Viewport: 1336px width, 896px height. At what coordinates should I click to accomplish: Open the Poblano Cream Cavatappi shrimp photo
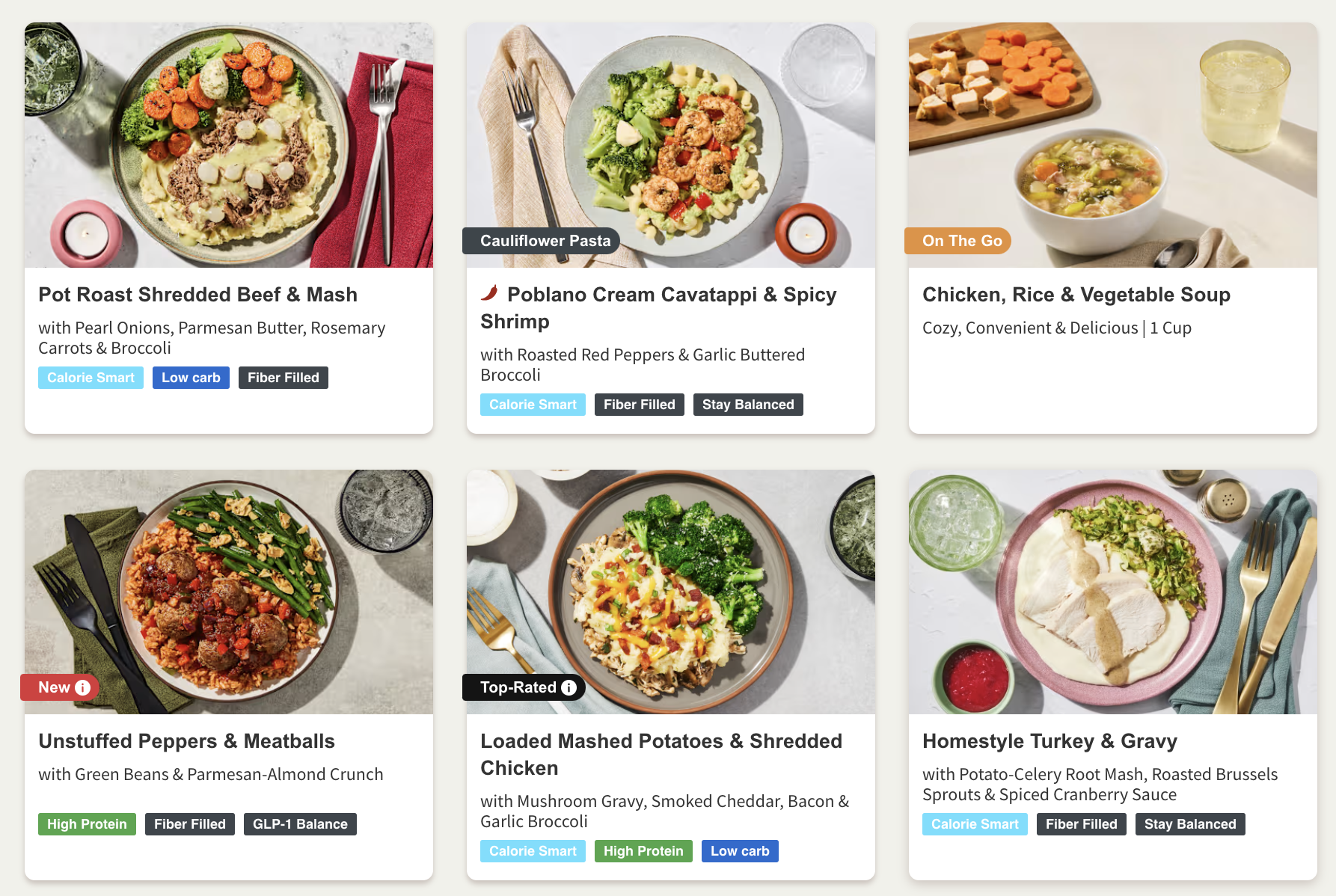pyautogui.click(x=671, y=145)
